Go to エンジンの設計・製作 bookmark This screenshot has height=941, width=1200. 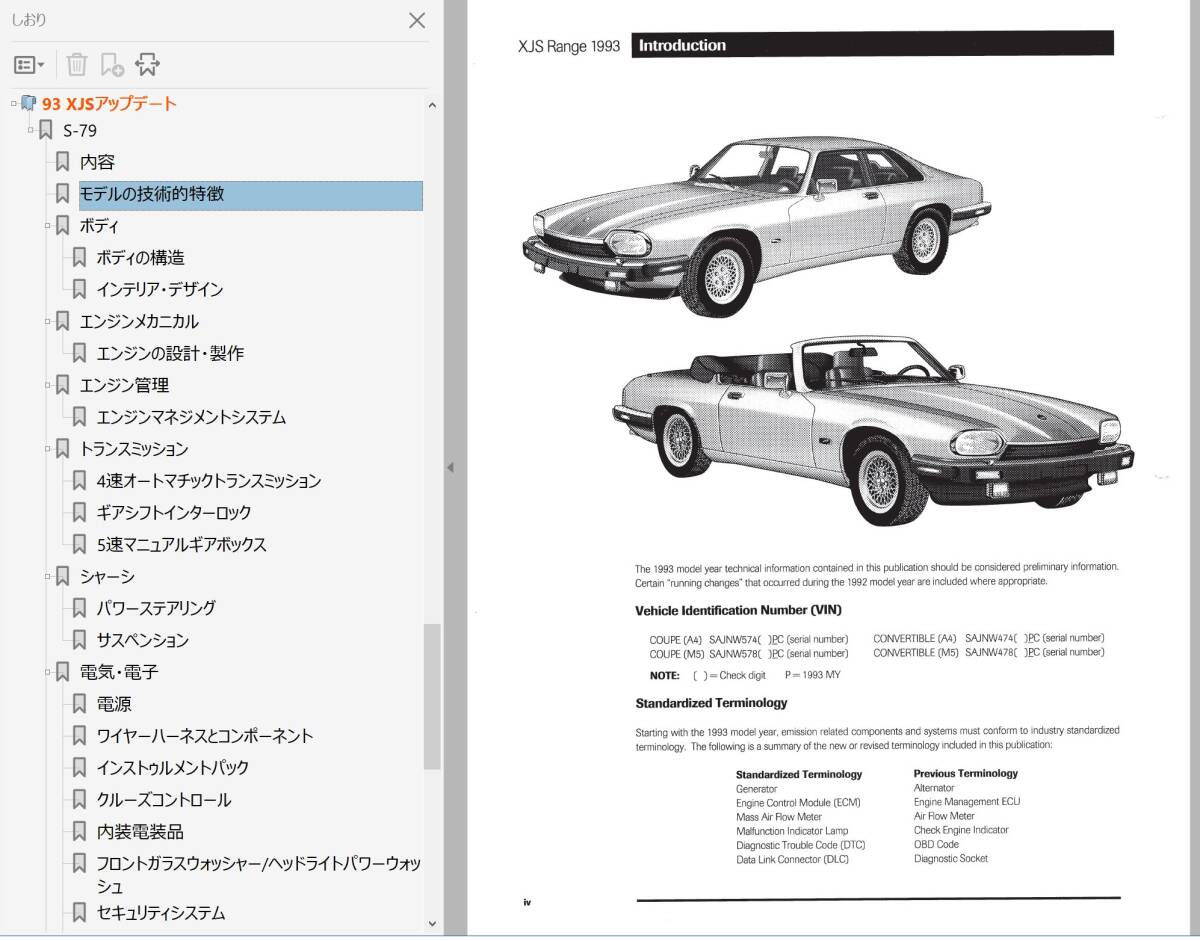tap(170, 353)
